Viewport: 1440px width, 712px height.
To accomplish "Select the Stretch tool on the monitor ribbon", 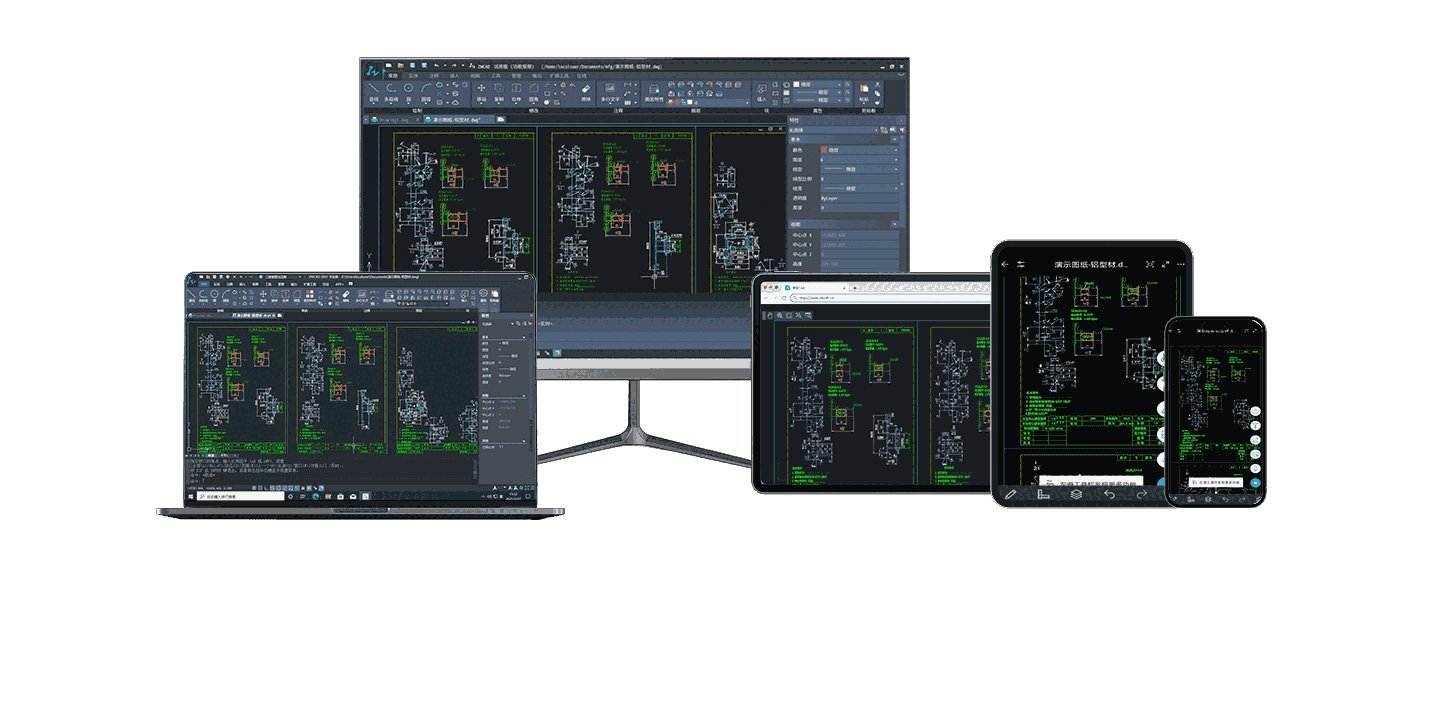I will (x=516, y=92).
